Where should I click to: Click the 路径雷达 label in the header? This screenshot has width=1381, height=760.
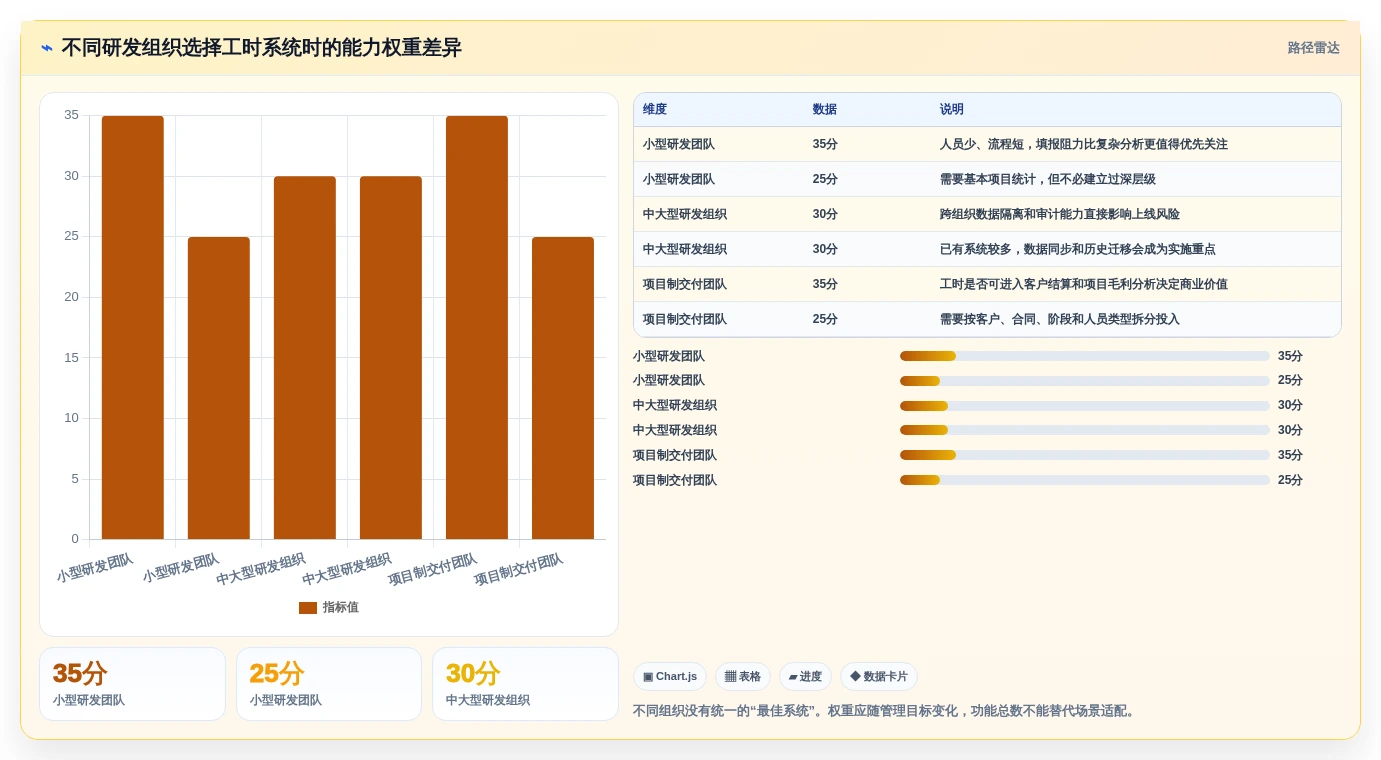(x=1313, y=48)
